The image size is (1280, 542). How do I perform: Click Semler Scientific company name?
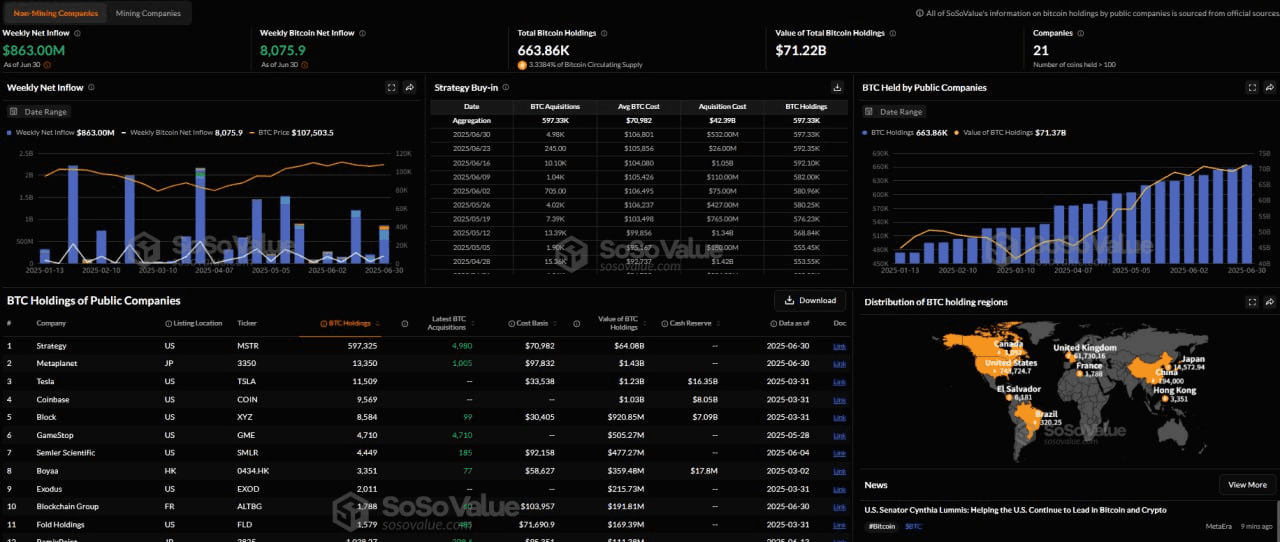click(64, 453)
